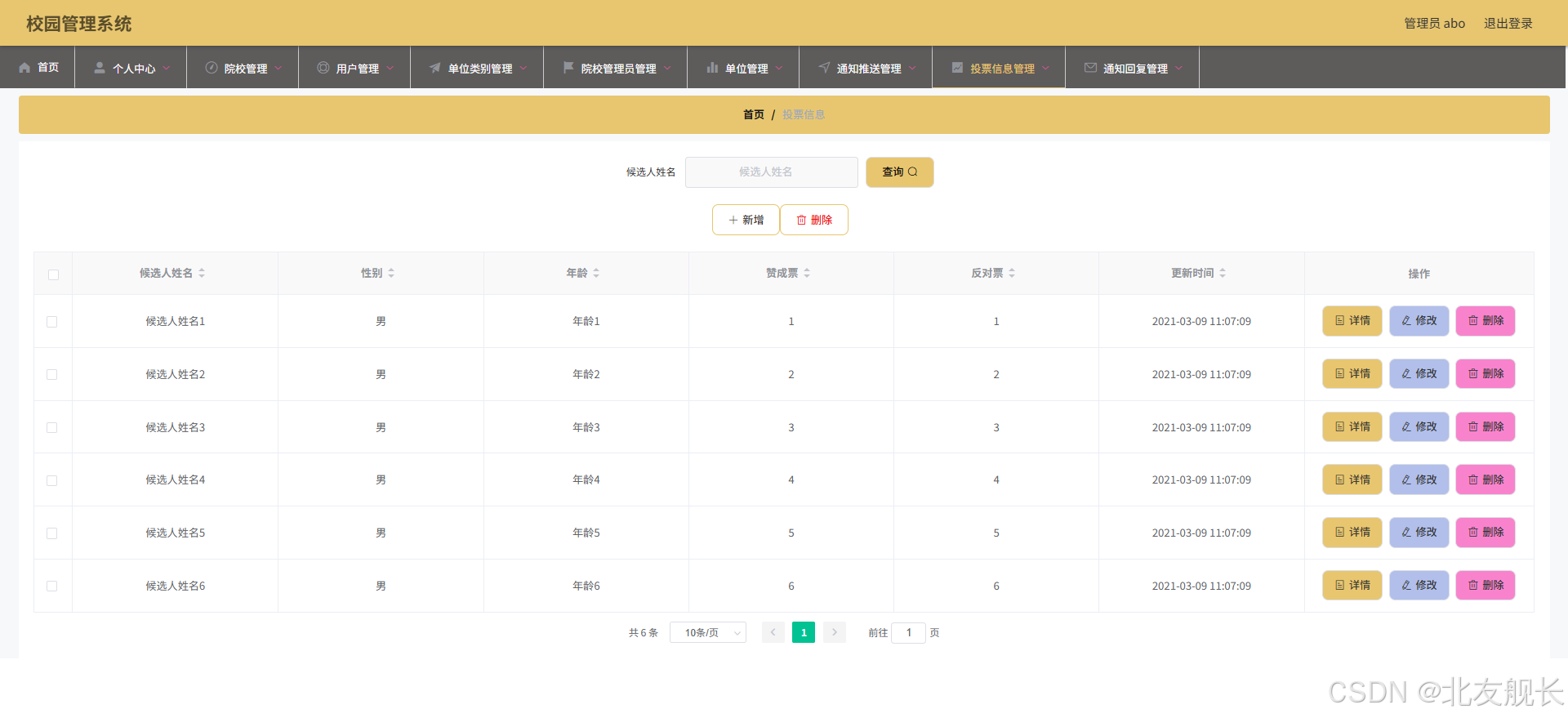Click 首页 in the breadcrumb
This screenshot has width=1568, height=718.
coord(754,114)
